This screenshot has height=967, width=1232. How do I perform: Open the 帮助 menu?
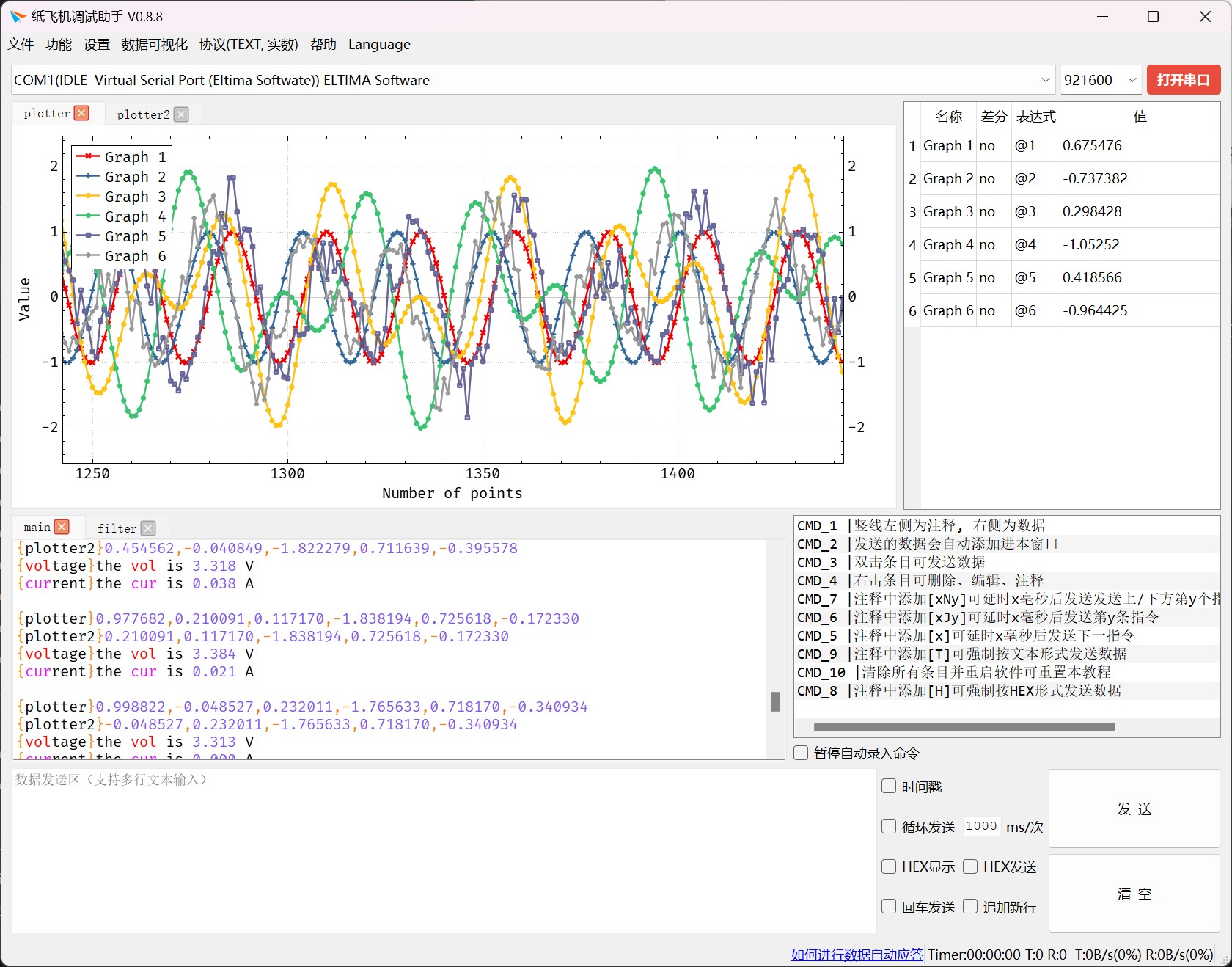(x=323, y=45)
